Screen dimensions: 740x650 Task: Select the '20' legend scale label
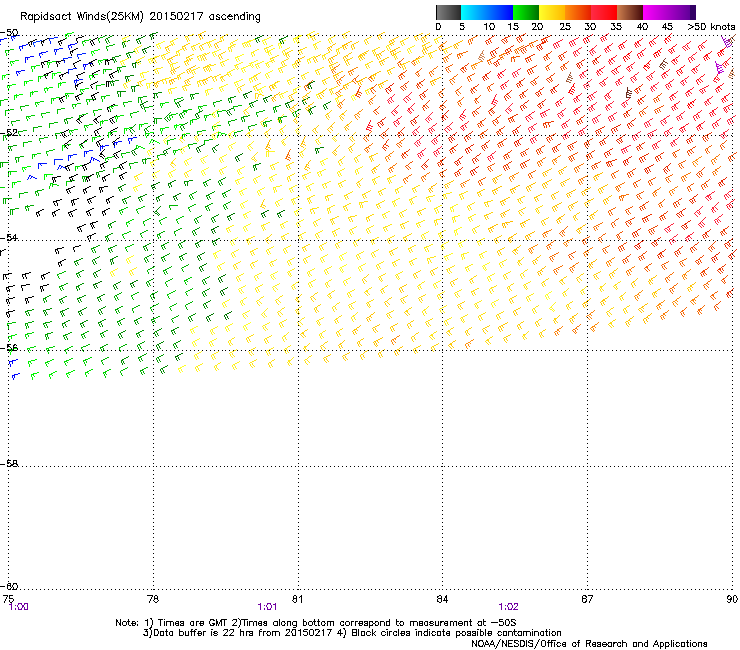[537, 27]
